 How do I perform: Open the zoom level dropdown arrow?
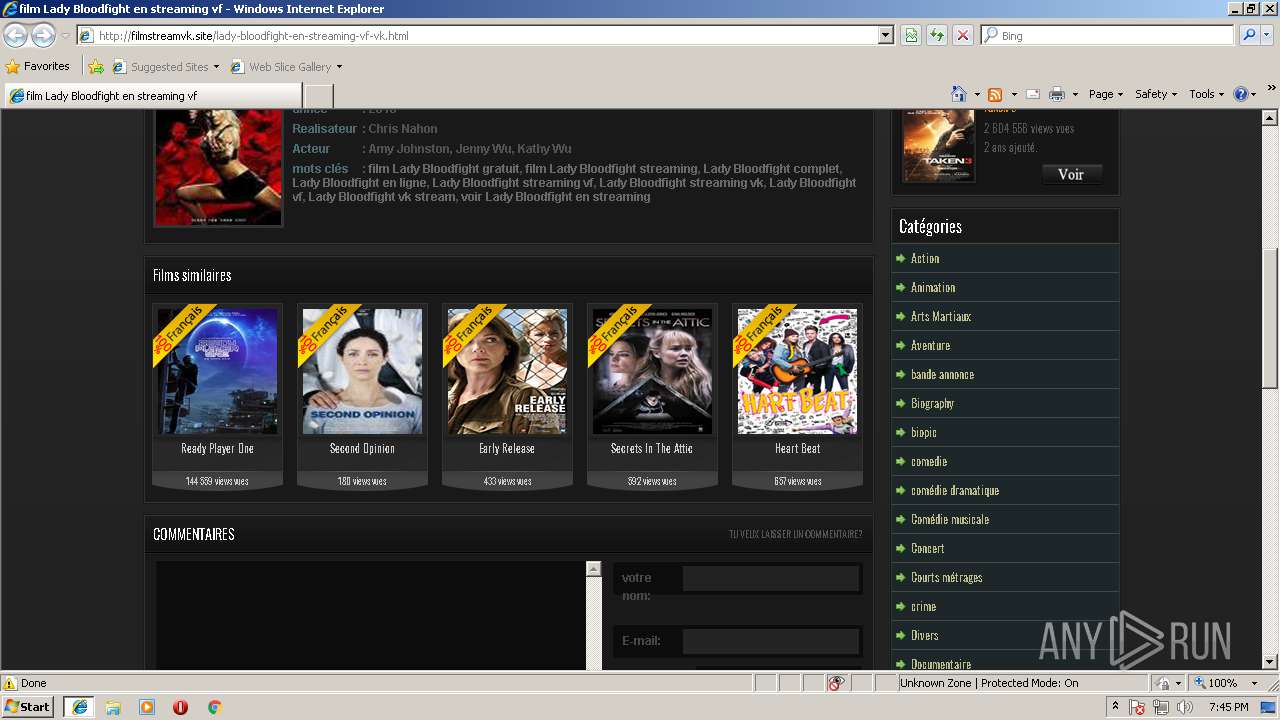tap(1255, 683)
